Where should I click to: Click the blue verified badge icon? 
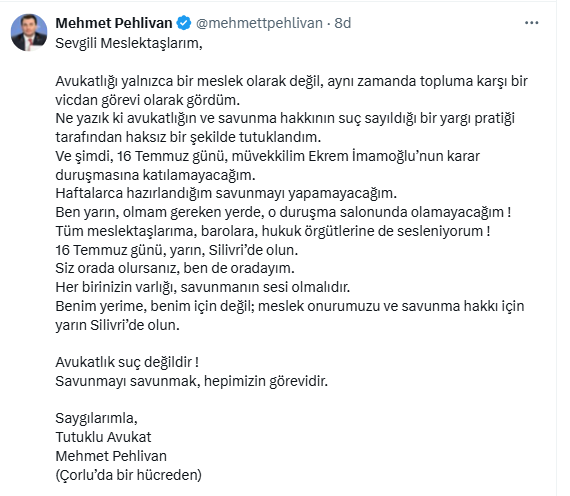coord(184,23)
